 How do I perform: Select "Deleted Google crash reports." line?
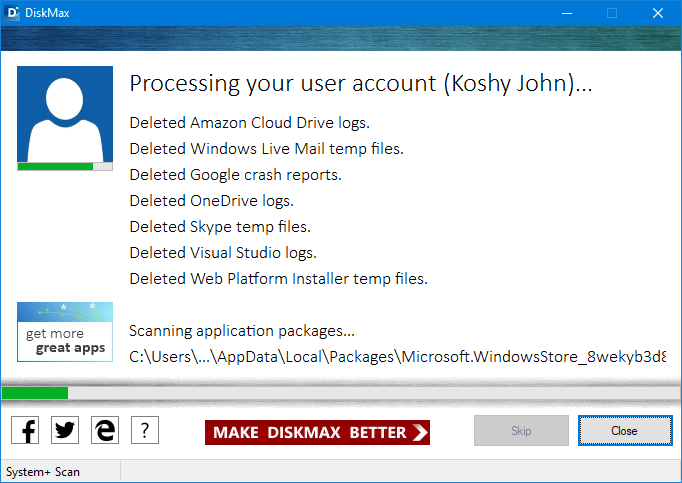pyautogui.click(x=236, y=175)
